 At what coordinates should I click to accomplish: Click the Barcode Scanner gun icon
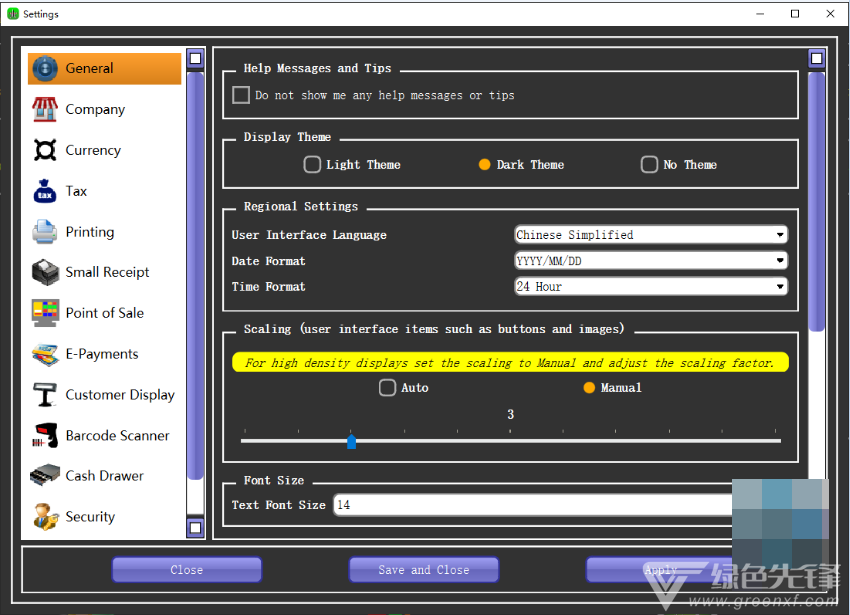click(x=45, y=435)
